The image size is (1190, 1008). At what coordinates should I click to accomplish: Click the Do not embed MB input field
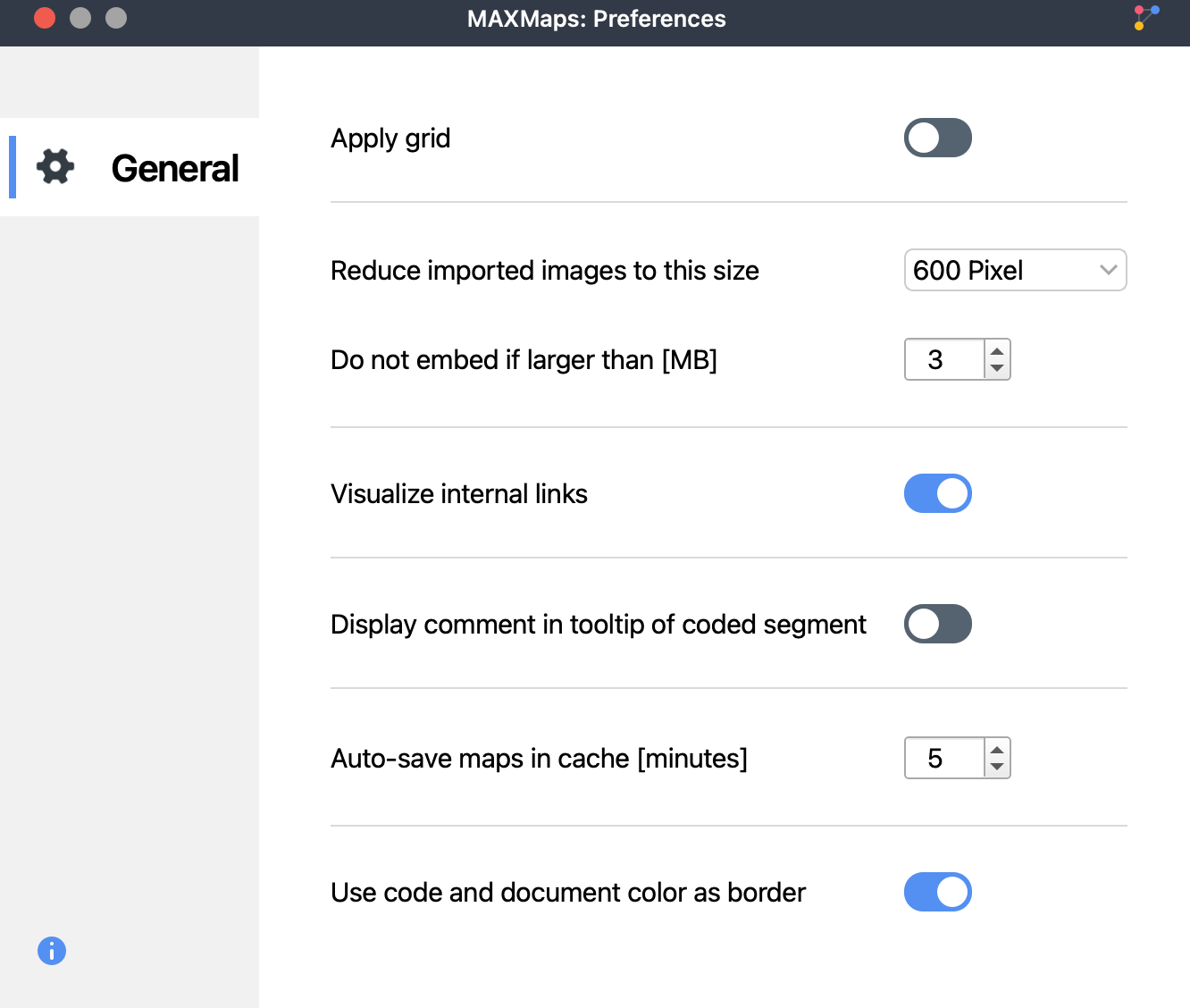[945, 359]
